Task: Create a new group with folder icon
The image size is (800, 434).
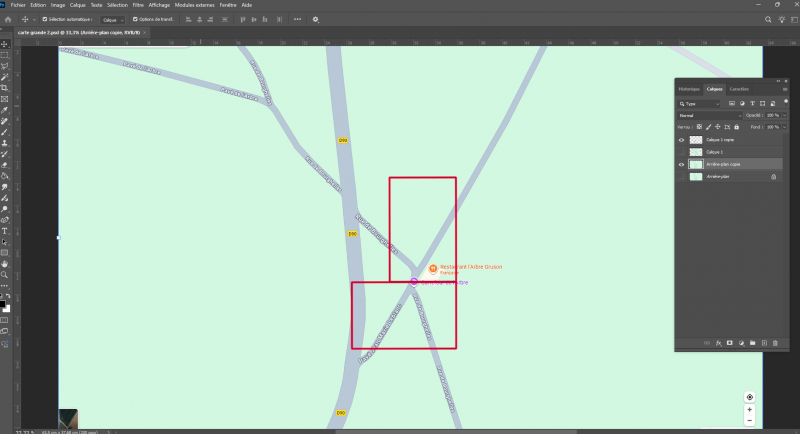Action: [752, 343]
